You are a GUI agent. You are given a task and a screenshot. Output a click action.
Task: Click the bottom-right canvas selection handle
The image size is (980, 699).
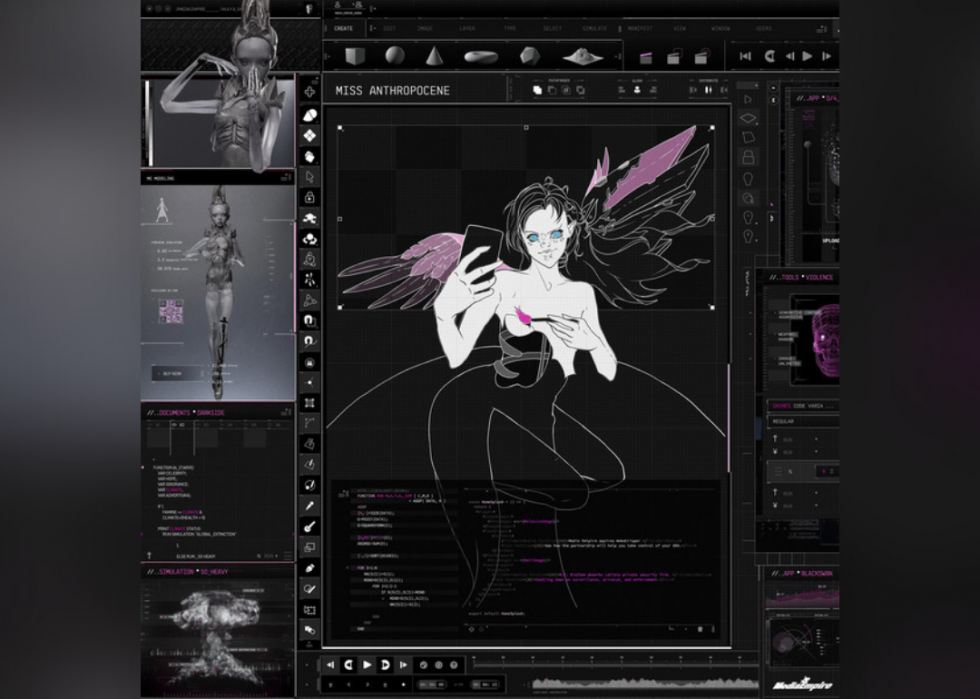pos(712,307)
